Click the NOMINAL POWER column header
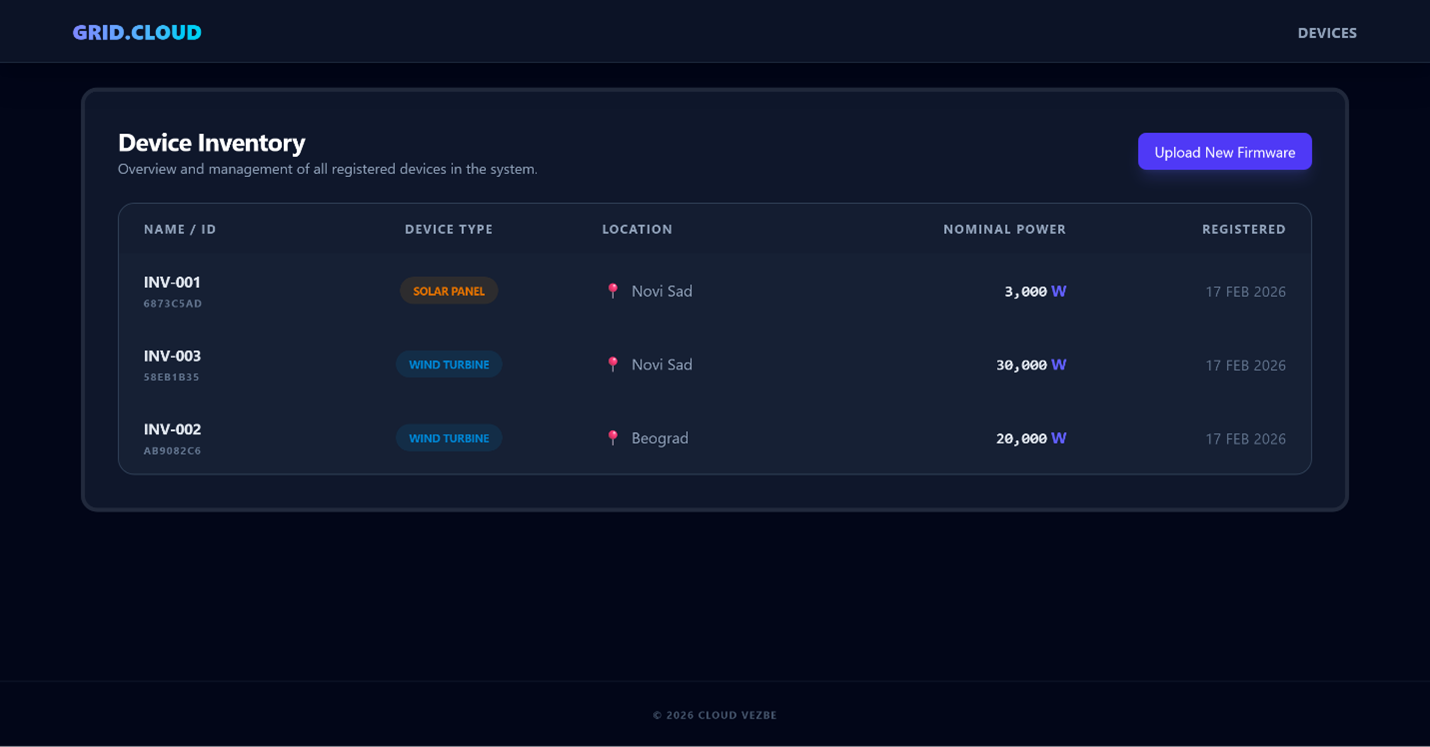Viewport: 1430px width, 747px height. pos(1004,229)
